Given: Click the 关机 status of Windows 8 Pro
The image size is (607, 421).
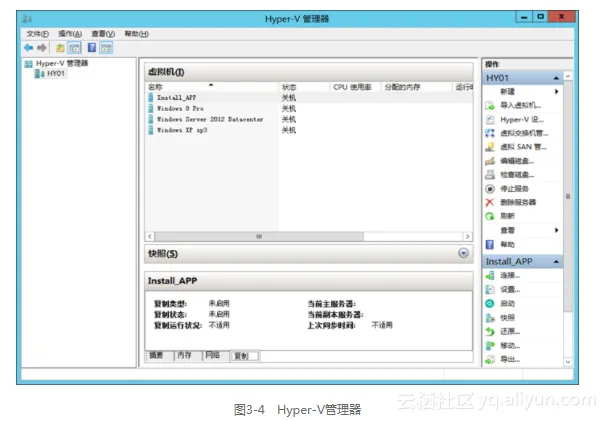Looking at the screenshot, I should click(289, 108).
